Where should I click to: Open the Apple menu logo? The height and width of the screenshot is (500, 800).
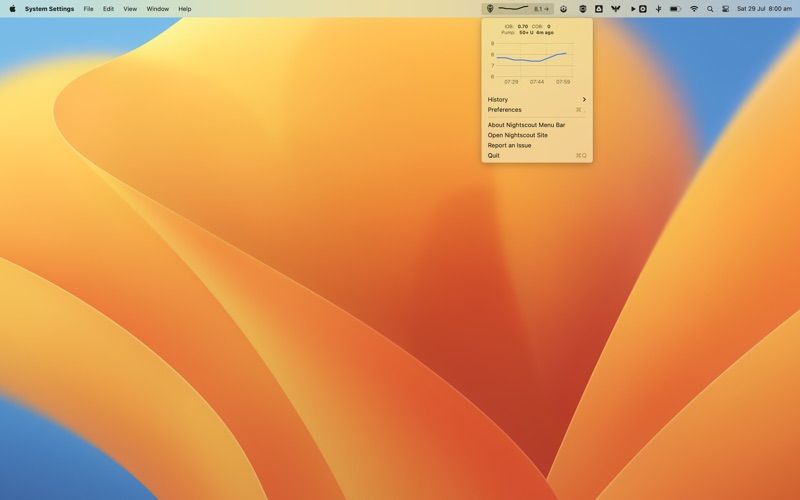(x=12, y=9)
